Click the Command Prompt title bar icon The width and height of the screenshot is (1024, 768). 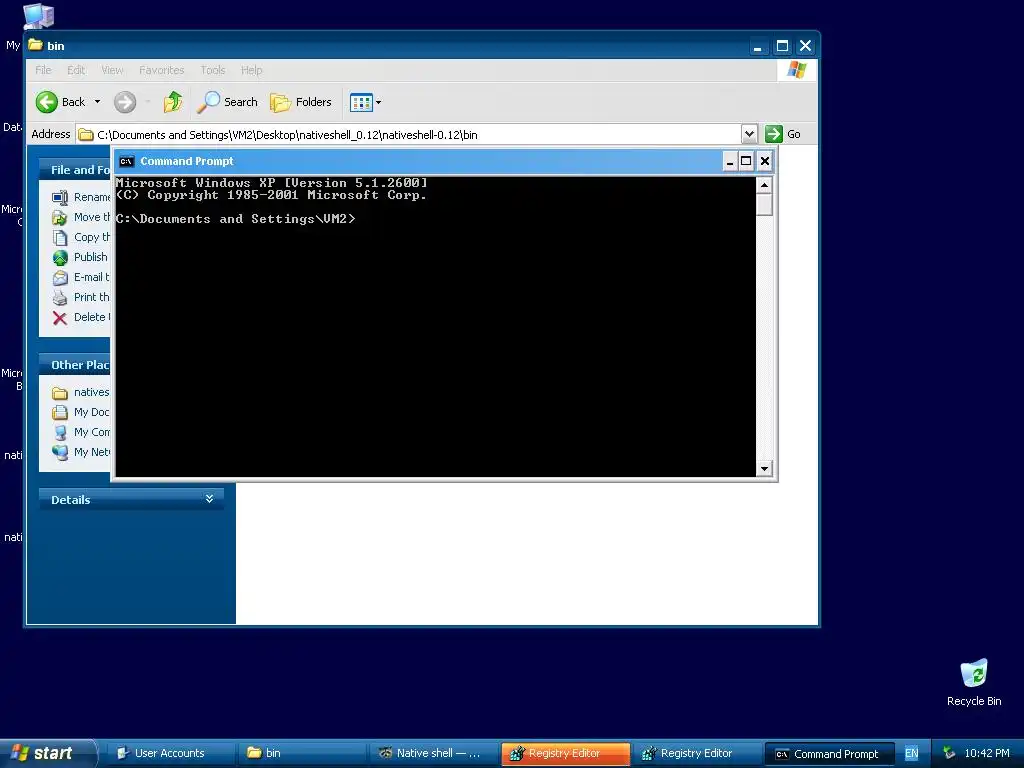click(x=127, y=161)
